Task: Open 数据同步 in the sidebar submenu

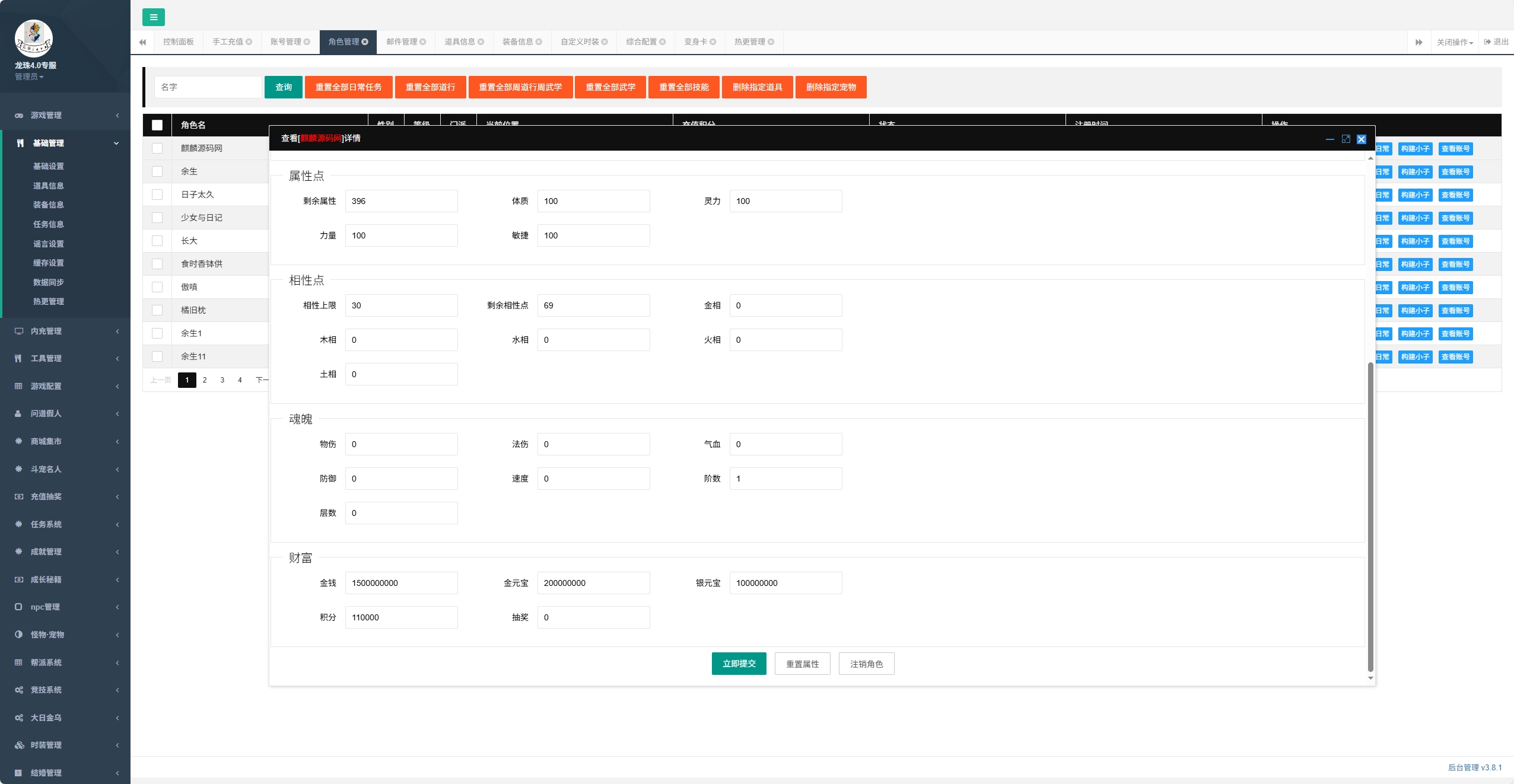Action: pyautogui.click(x=48, y=282)
